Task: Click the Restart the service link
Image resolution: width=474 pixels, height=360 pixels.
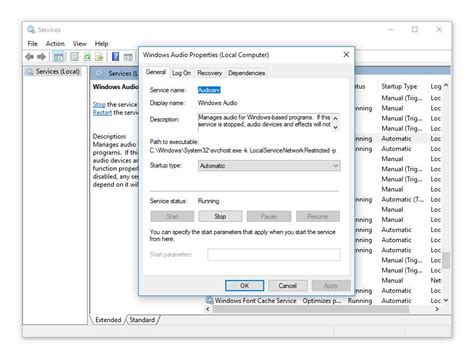Action: (102, 113)
